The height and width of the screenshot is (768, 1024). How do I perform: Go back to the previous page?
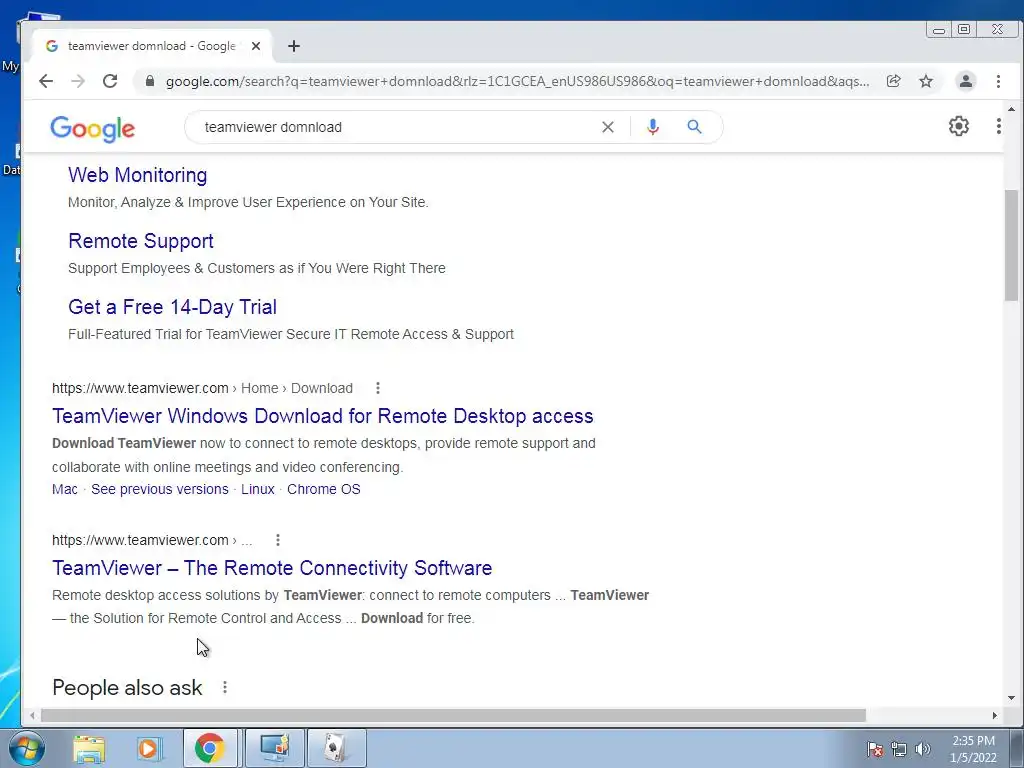coord(46,81)
